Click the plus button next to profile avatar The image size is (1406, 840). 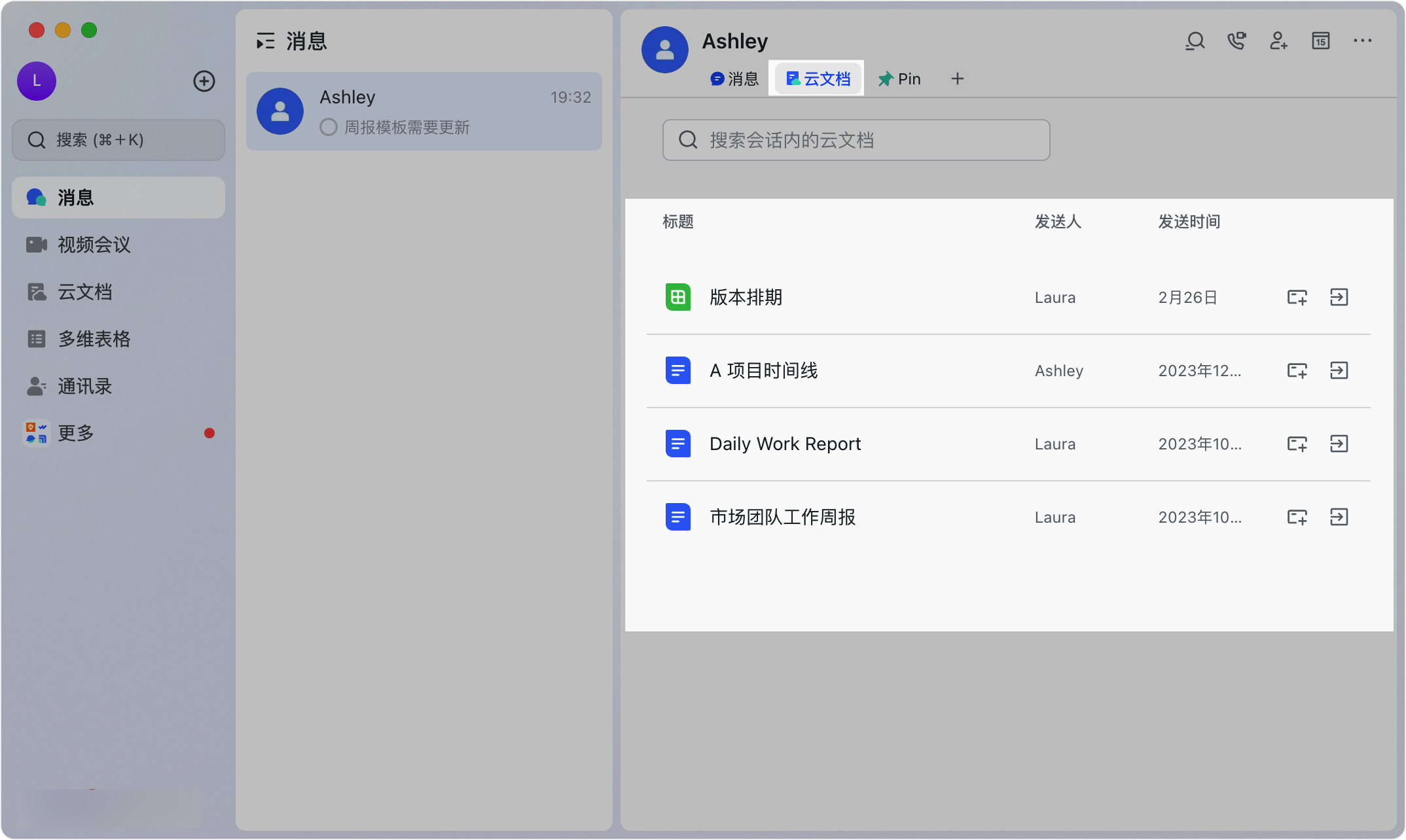coord(204,81)
